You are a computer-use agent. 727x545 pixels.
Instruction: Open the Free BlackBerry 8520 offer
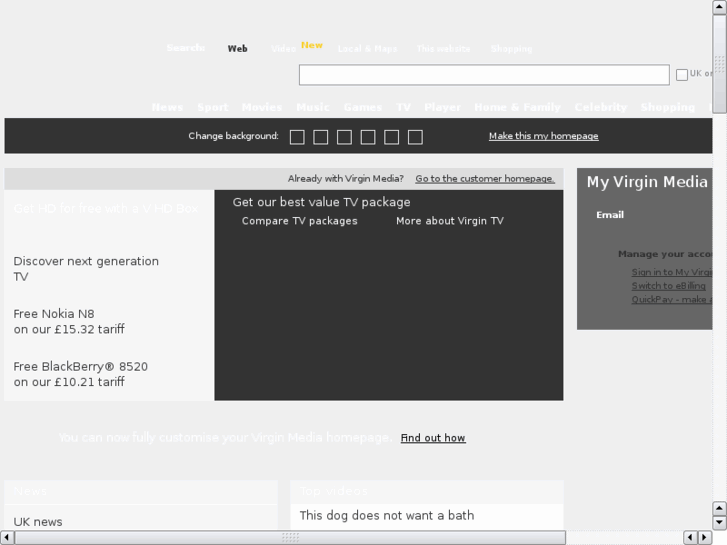[x=81, y=374]
